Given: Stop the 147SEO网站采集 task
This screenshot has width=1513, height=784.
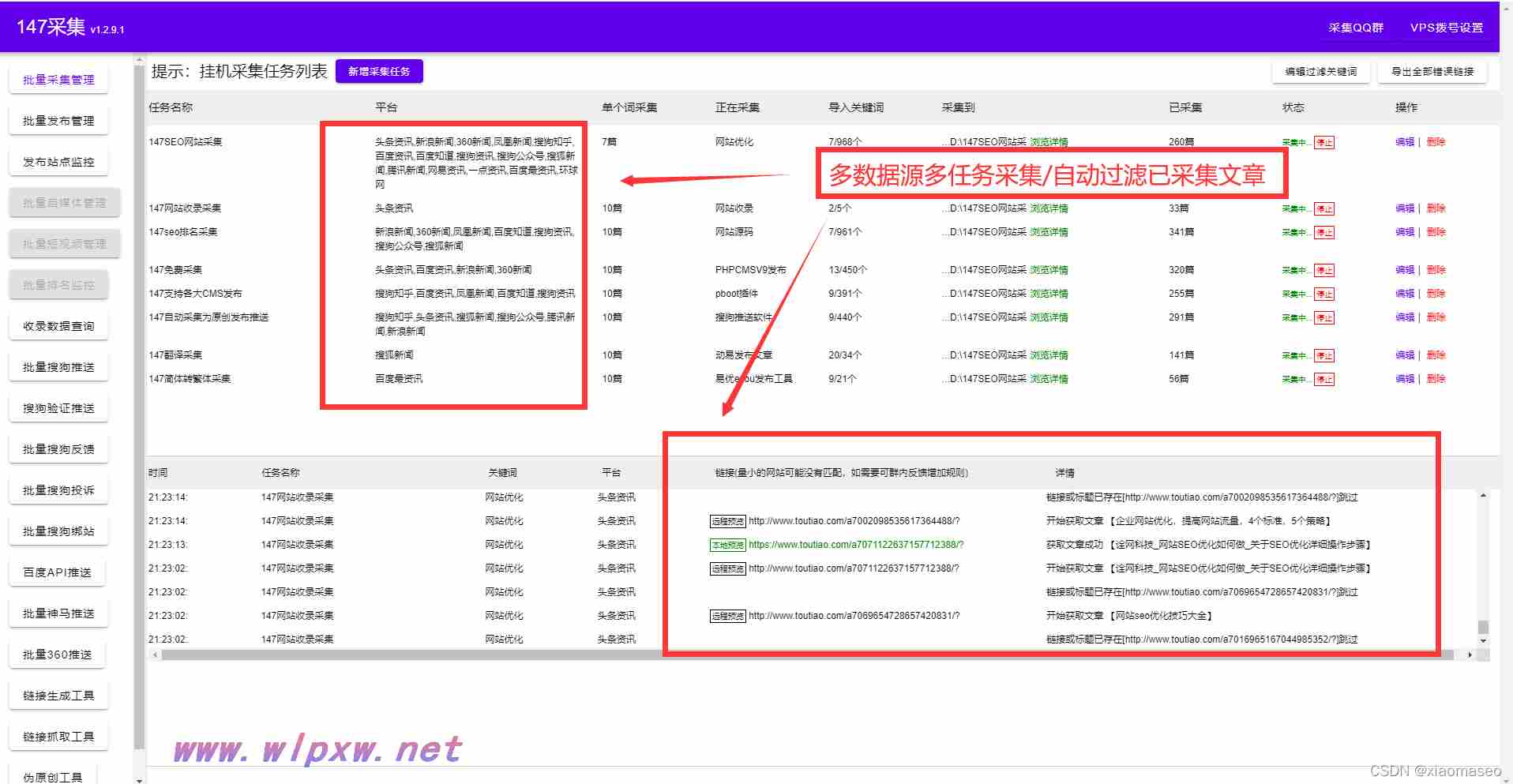Looking at the screenshot, I should click(1324, 143).
